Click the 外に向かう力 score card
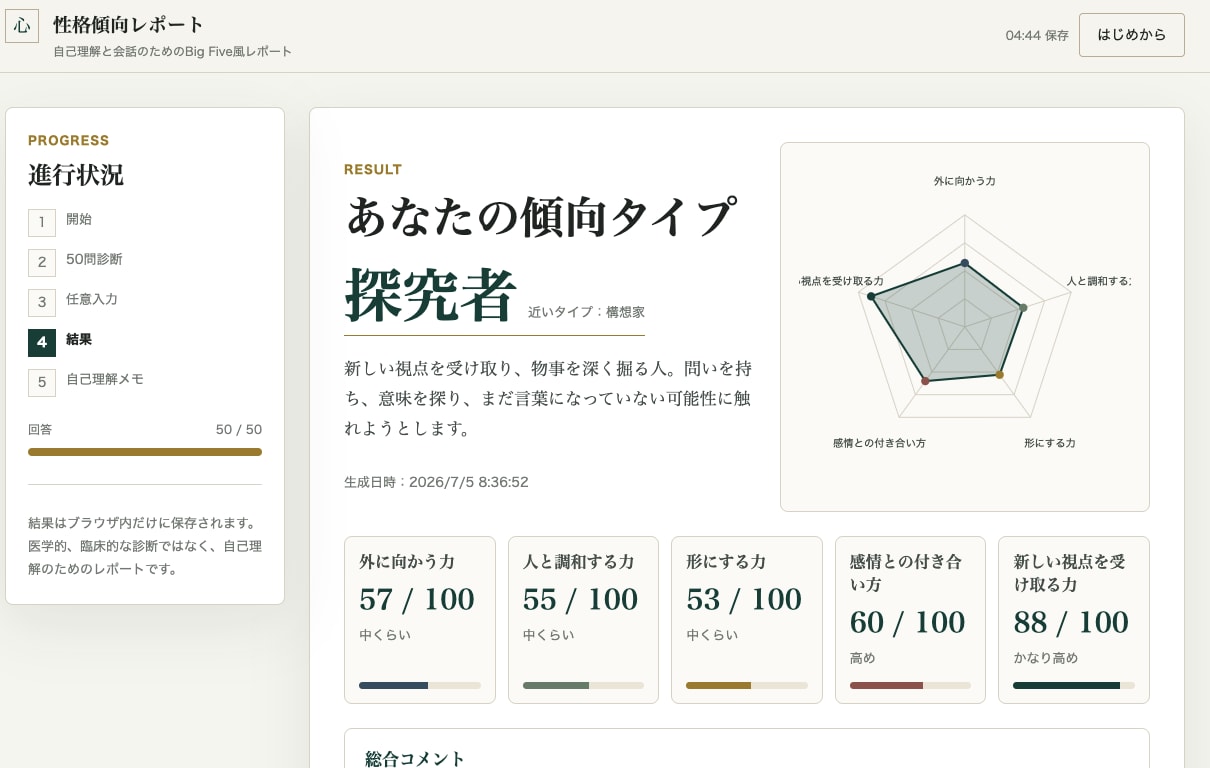 click(420, 620)
